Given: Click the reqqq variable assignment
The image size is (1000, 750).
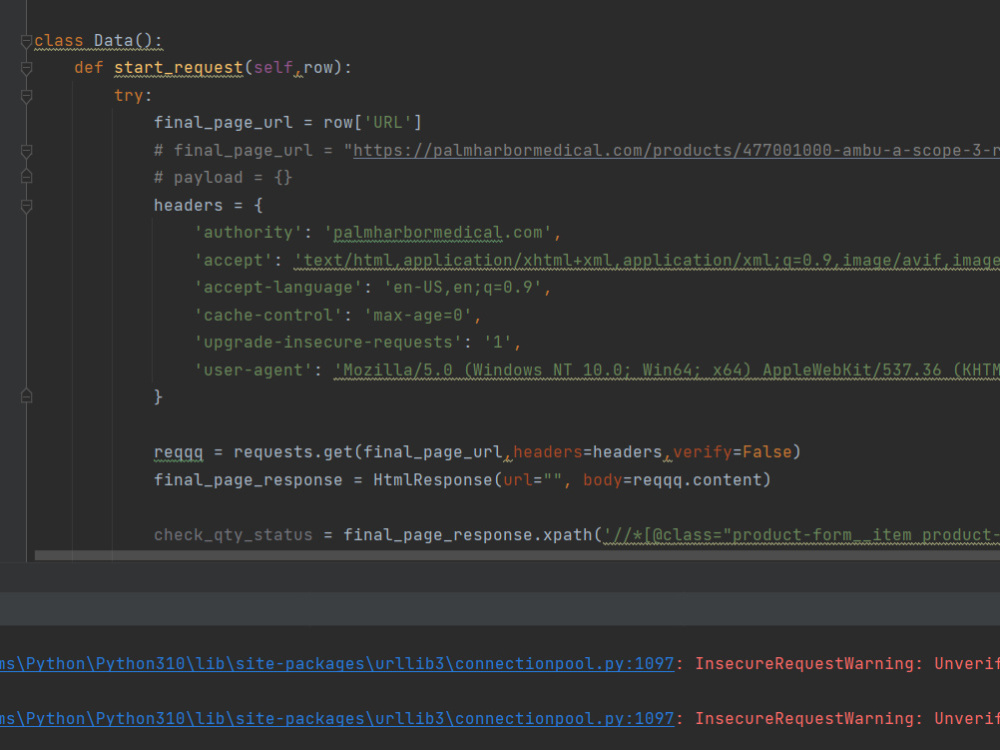Looking at the screenshot, I should click(179, 452).
